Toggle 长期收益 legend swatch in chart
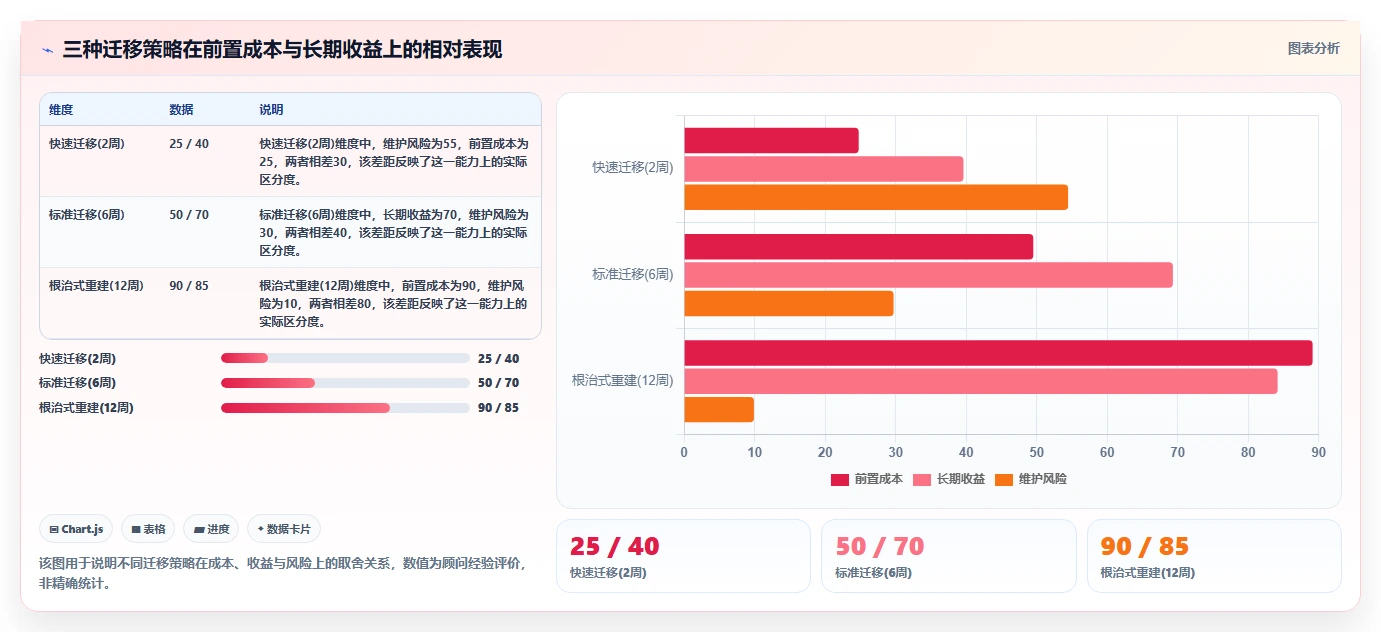This screenshot has height=632, width=1381. (921, 479)
